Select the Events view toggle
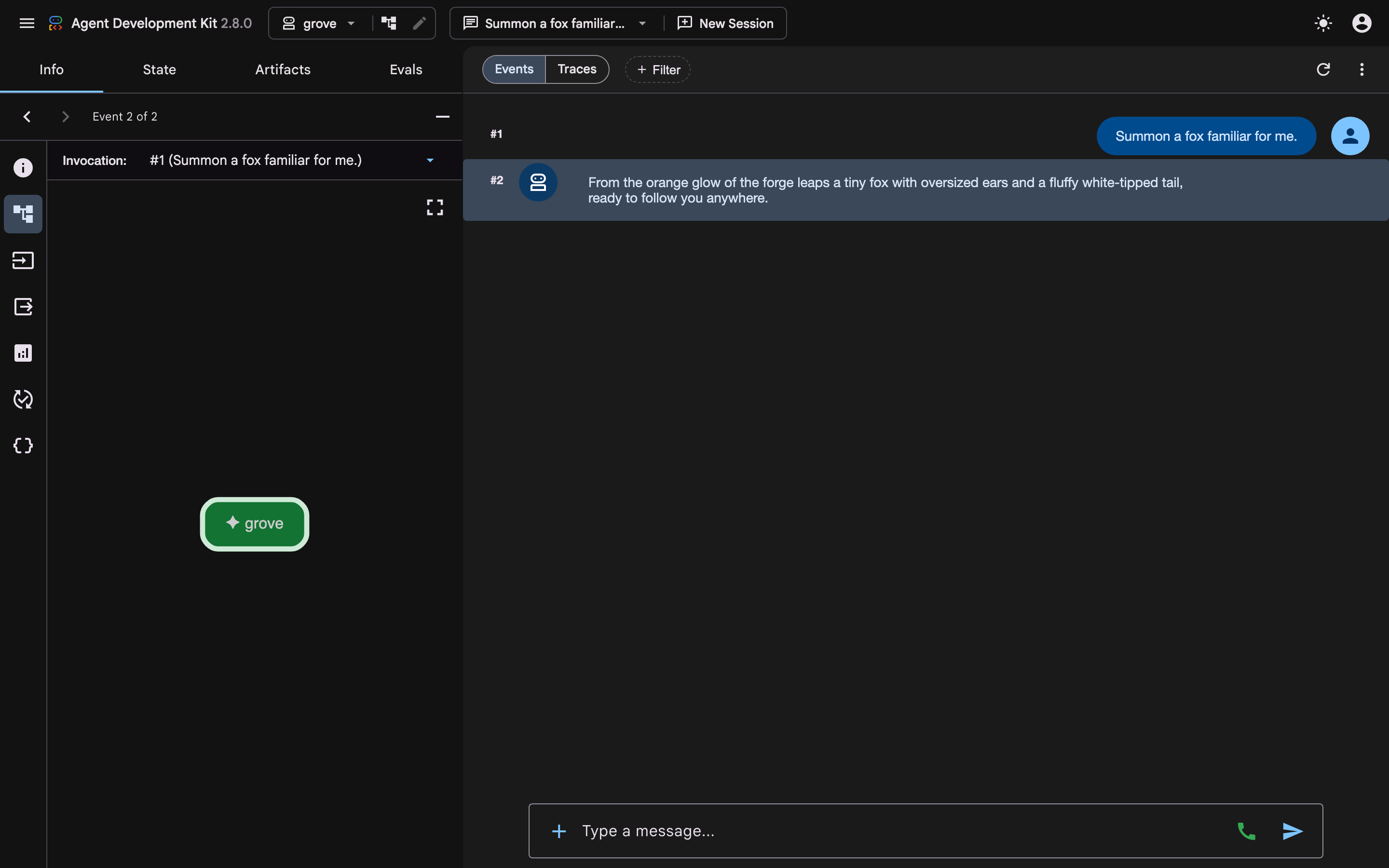Viewport: 1389px width, 868px height. [514, 69]
